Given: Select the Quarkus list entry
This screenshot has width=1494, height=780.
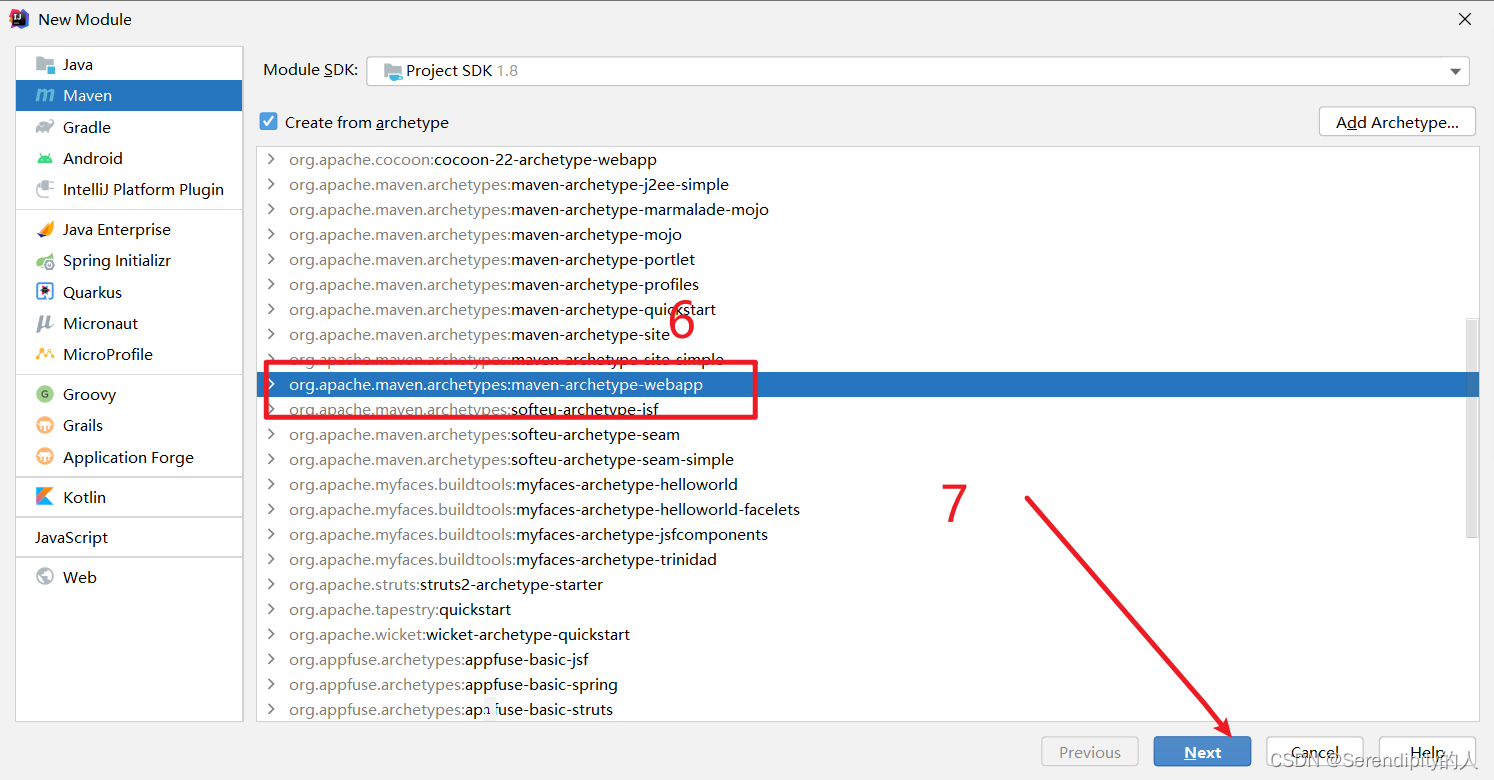Looking at the screenshot, I should click(129, 292).
